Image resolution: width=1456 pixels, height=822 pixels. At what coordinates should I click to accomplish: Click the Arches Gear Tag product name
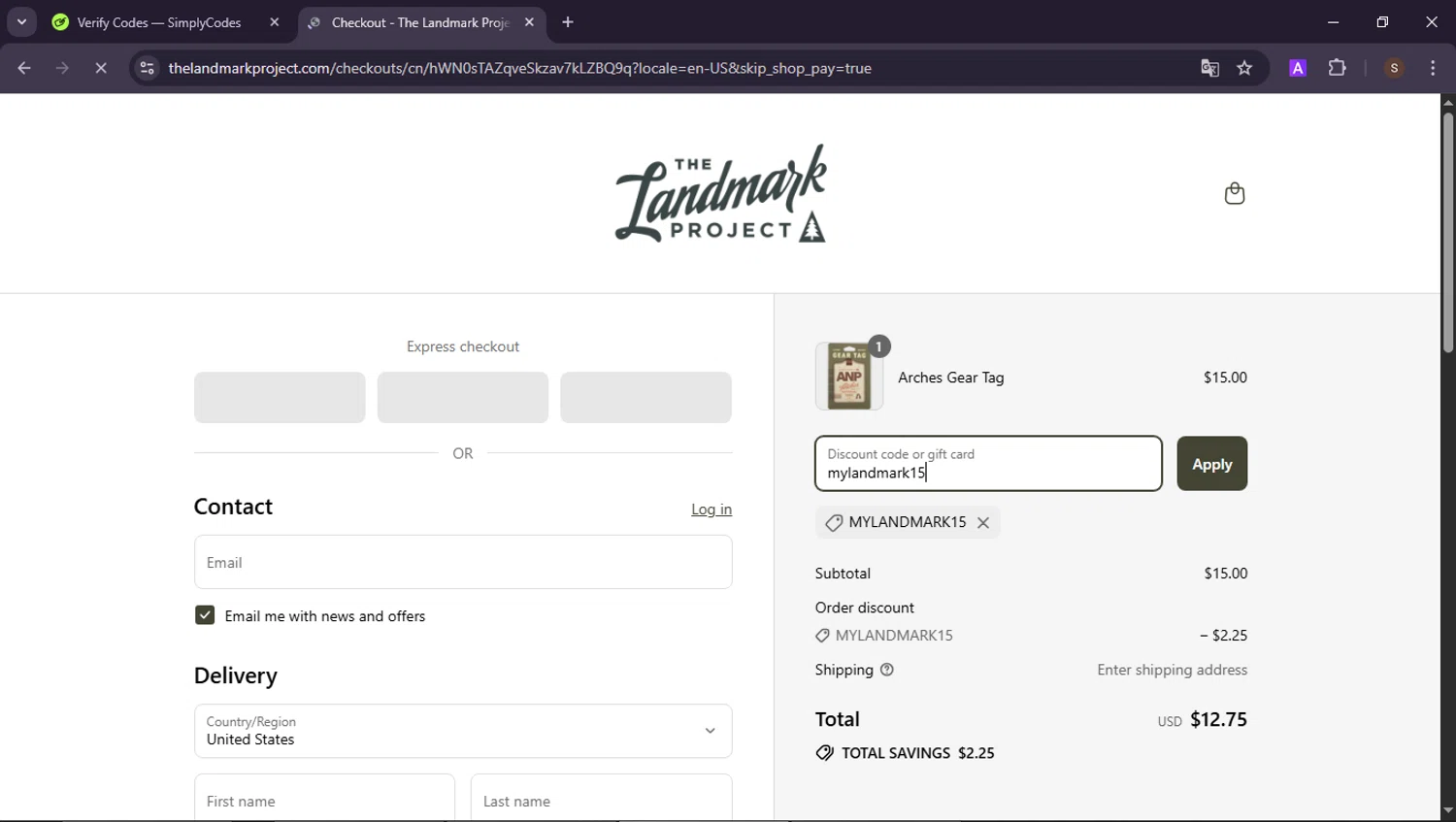[x=951, y=378]
